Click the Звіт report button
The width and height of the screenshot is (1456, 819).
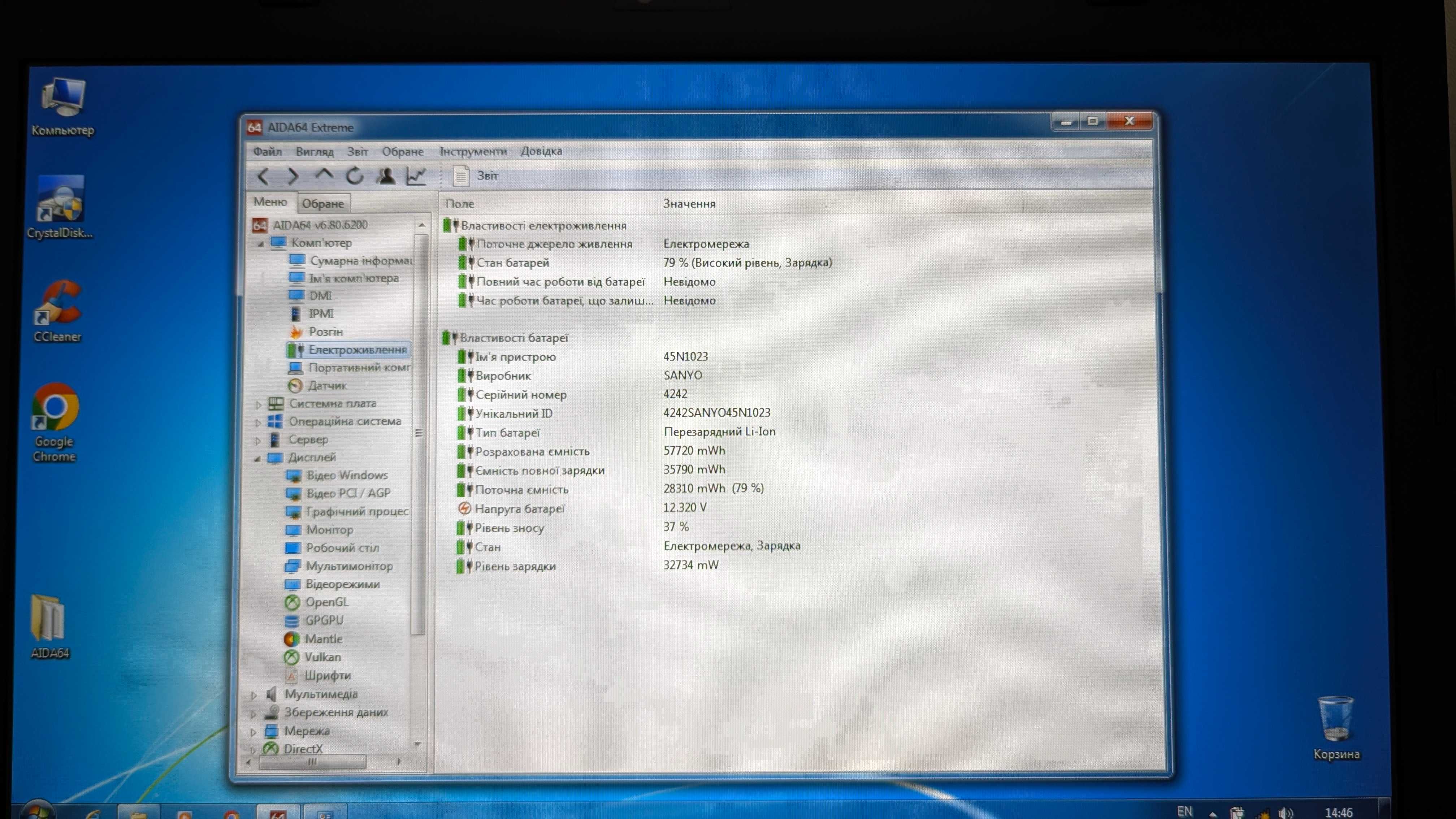click(x=476, y=176)
